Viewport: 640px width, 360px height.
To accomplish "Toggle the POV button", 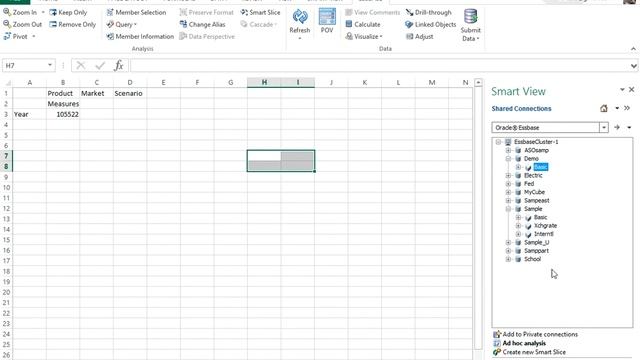I will point(327,22).
